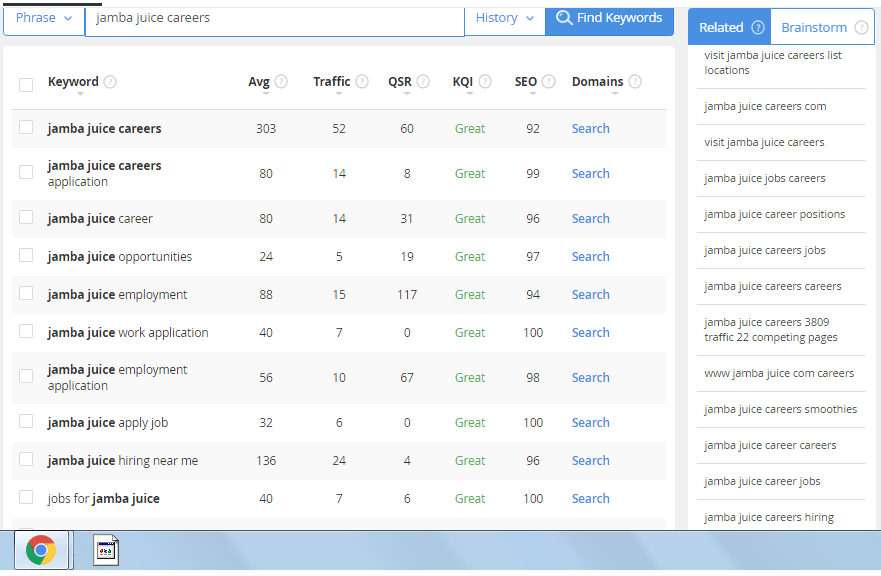Click related keyword 'www jamba juice com careers'

[779, 373]
